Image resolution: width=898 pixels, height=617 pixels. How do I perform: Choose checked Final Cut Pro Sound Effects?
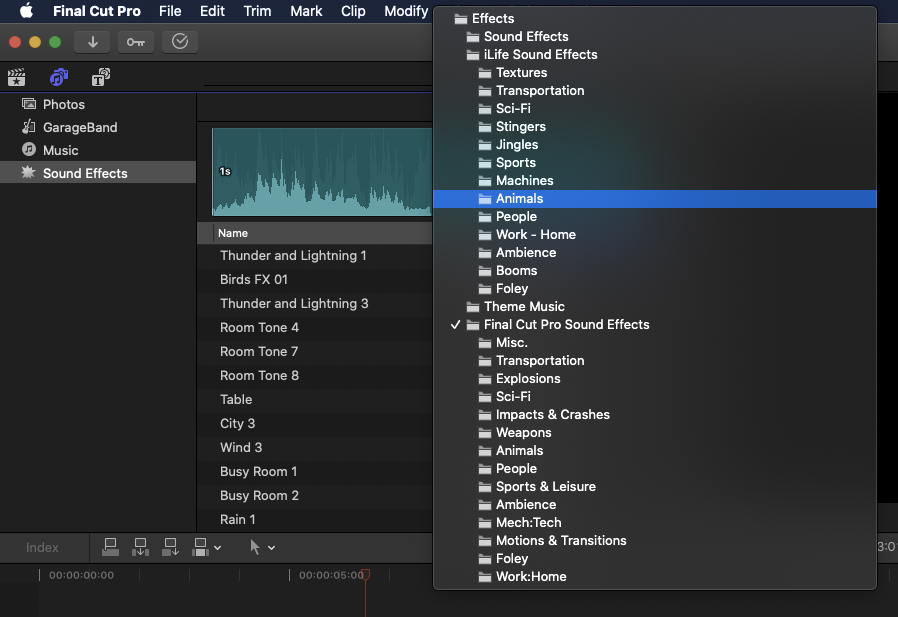655,324
